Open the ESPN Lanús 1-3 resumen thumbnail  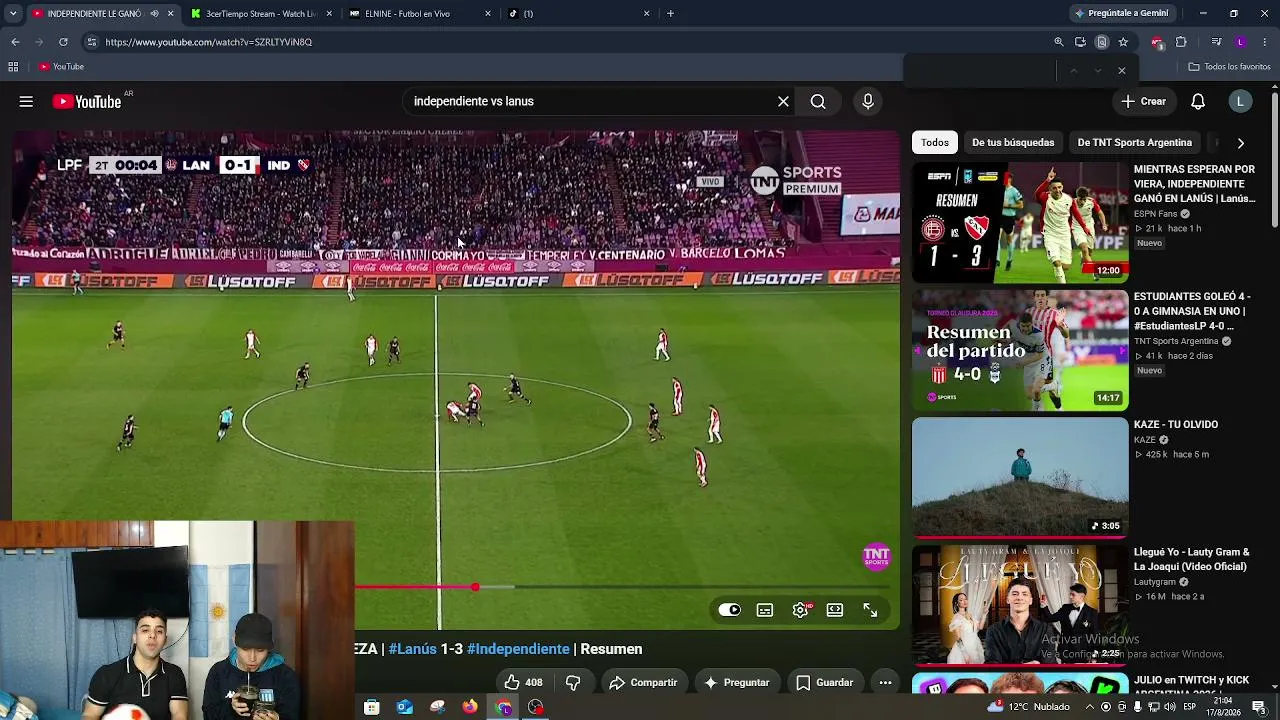[1020, 222]
